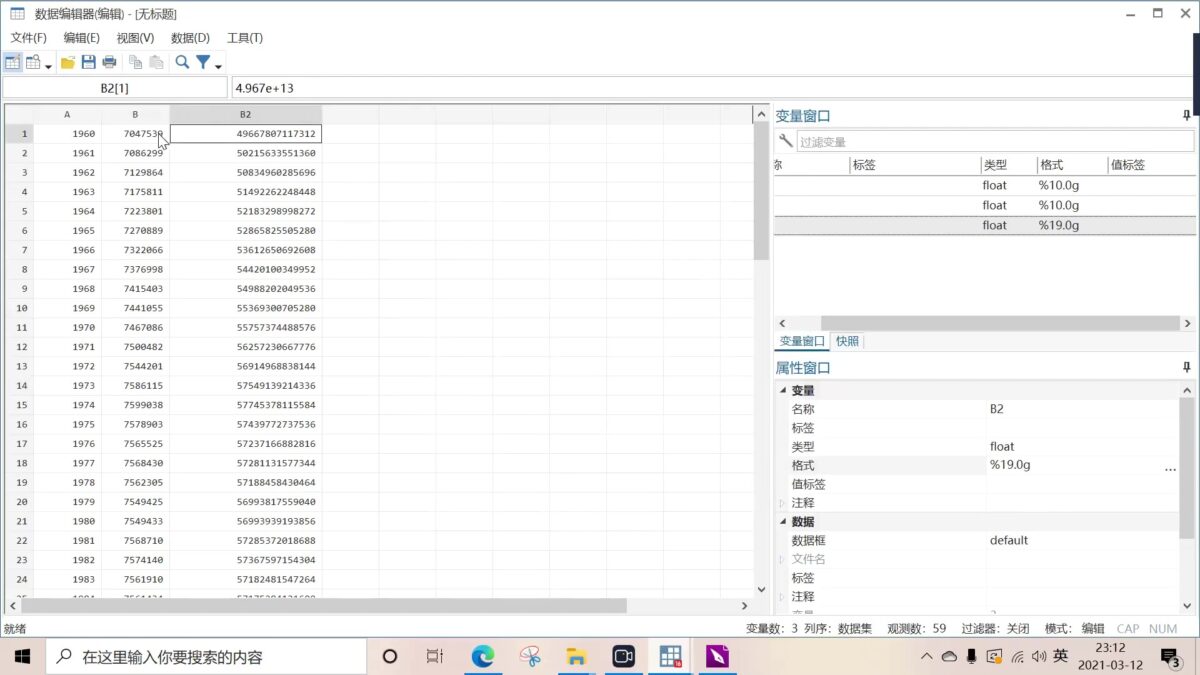
Task: Open Cortana circle icon on taskbar
Action: (390, 657)
